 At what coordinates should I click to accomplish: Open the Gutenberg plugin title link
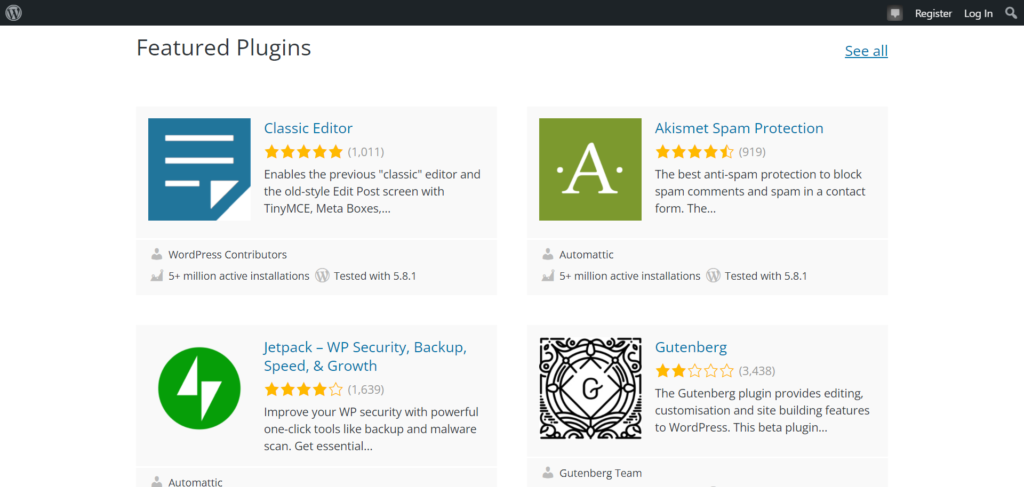(x=691, y=347)
